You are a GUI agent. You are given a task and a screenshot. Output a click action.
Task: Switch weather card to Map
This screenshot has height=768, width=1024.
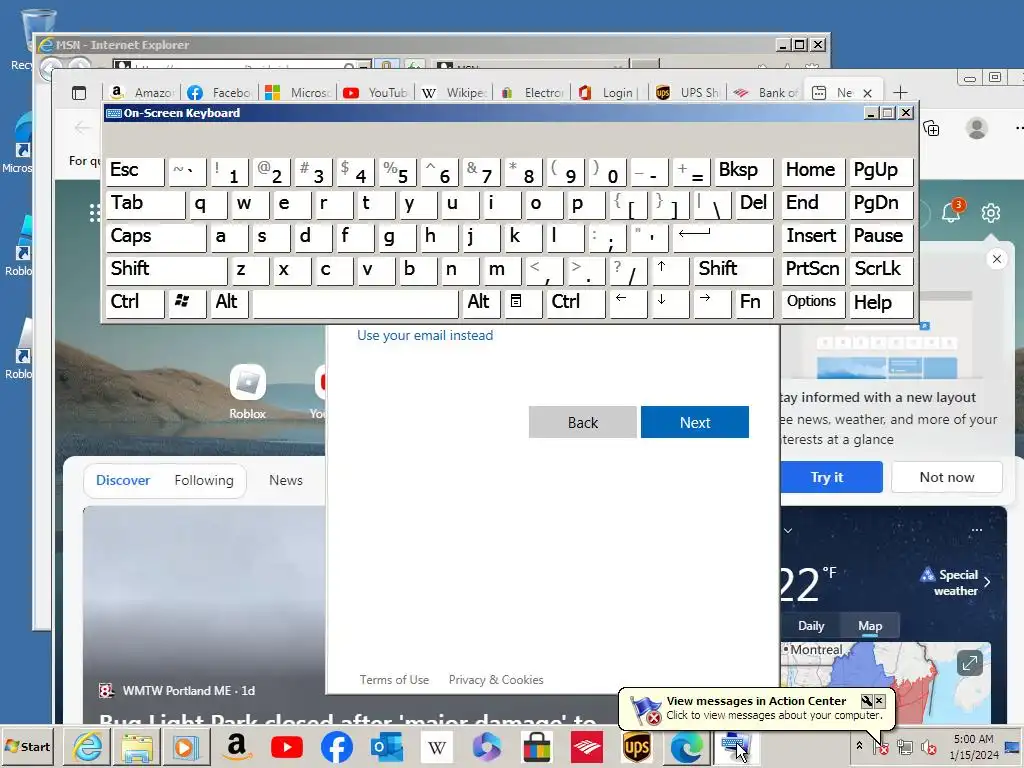[870, 626]
